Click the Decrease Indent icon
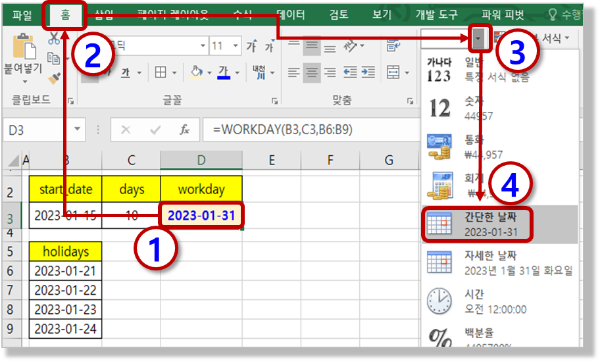600x362 pixels. [x=350, y=72]
